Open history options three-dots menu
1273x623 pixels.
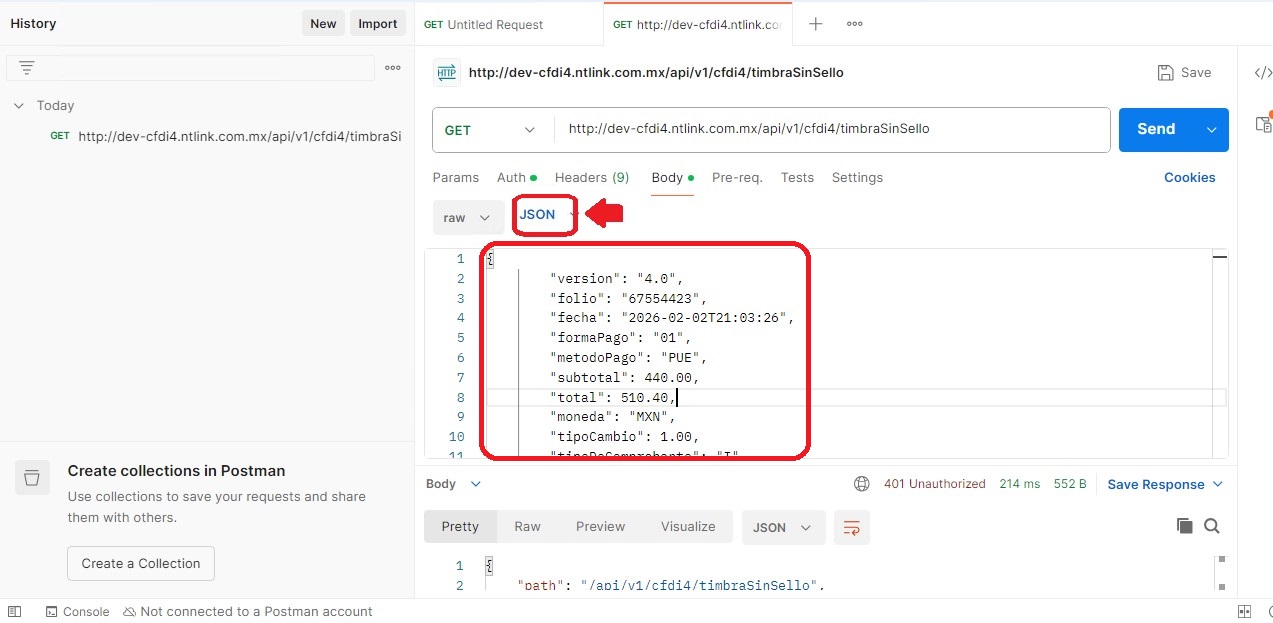pos(393,68)
